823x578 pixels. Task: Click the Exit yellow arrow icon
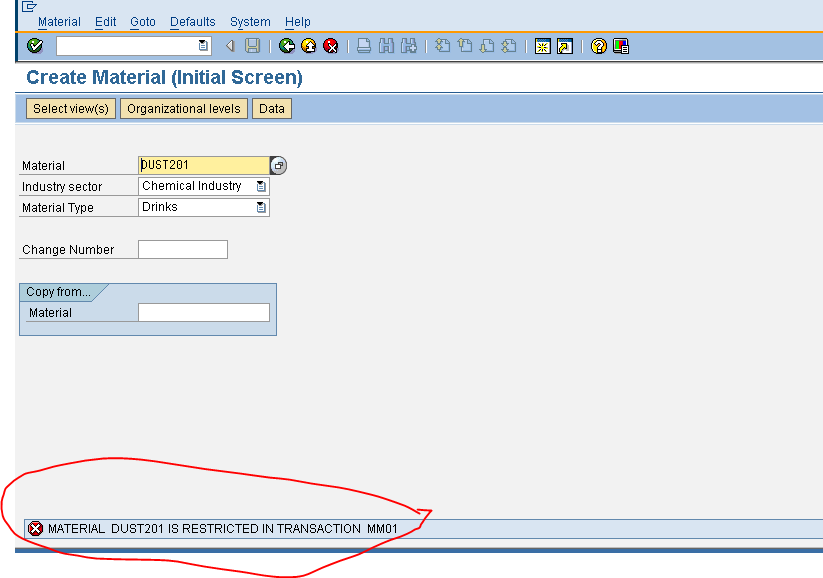[308, 45]
